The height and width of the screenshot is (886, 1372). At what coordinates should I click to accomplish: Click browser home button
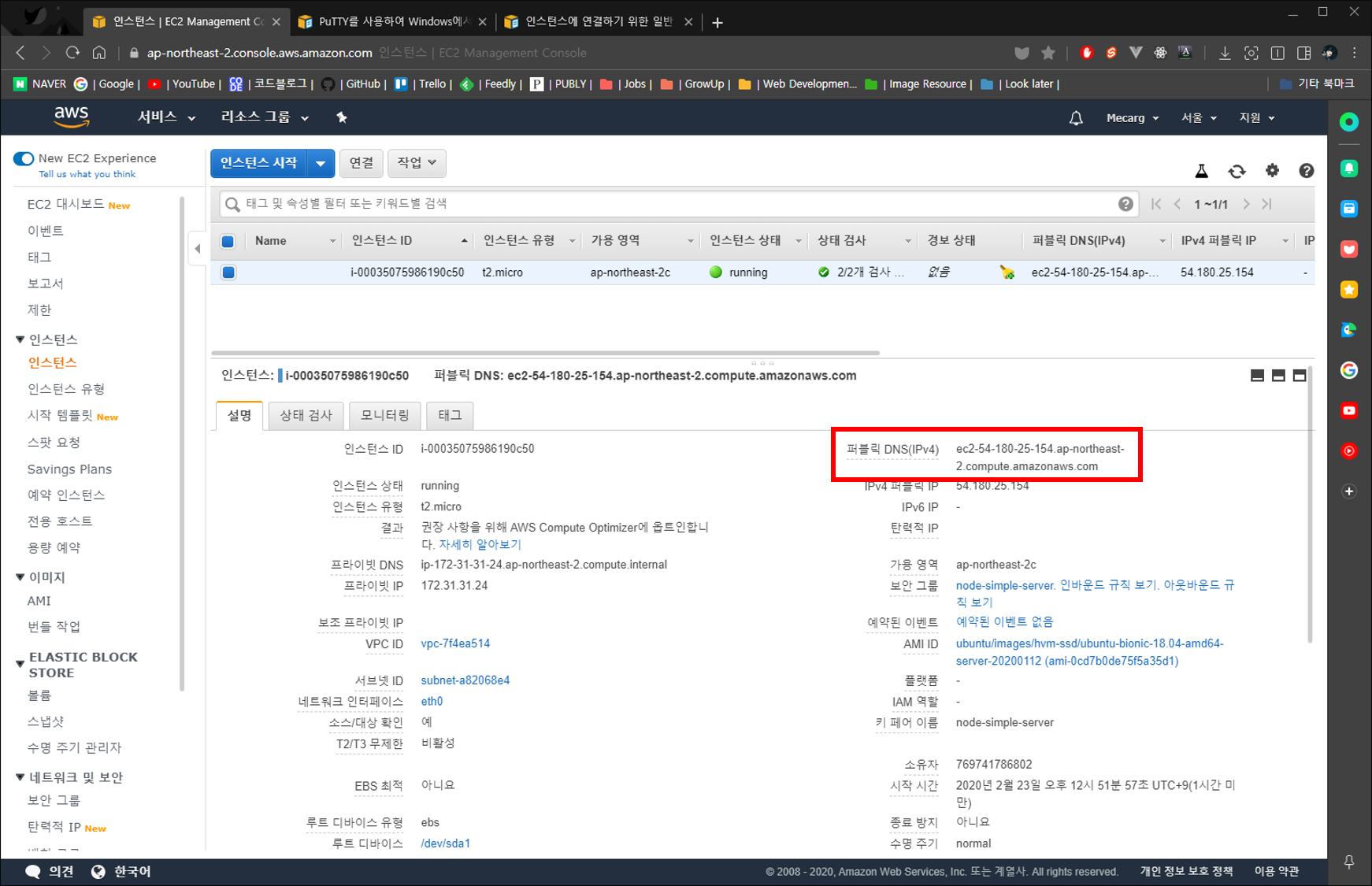99,53
